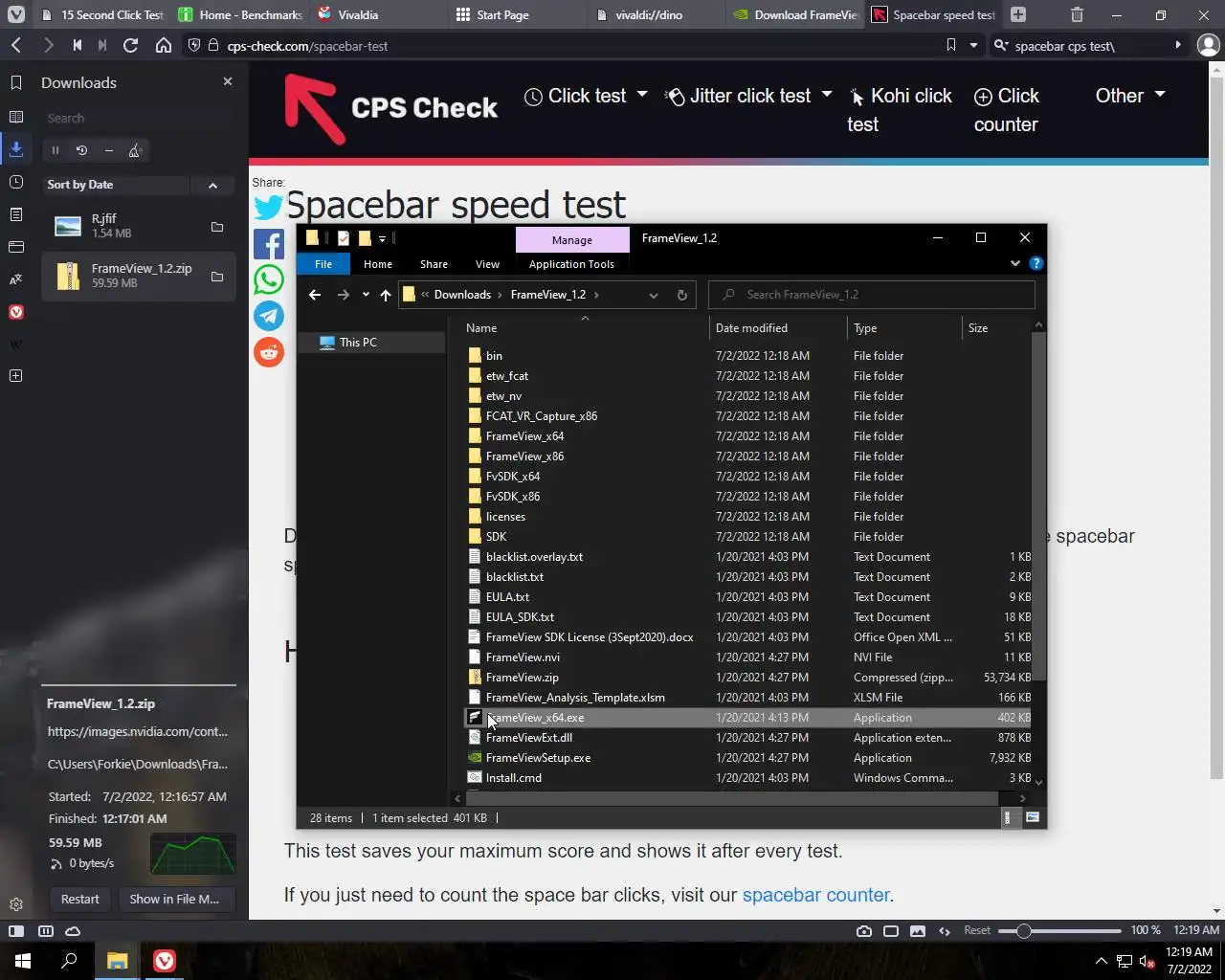Open page actions code icon in status bar

(945, 930)
